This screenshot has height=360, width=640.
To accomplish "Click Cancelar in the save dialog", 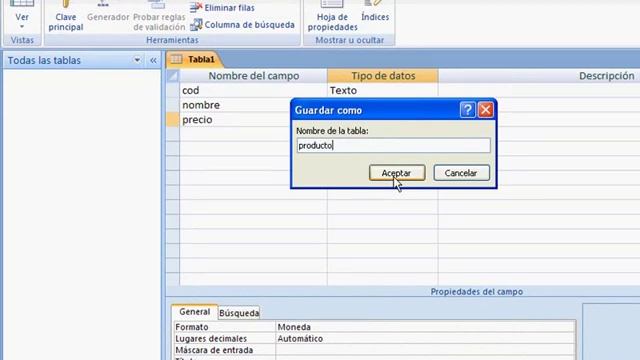I will pyautogui.click(x=461, y=173).
